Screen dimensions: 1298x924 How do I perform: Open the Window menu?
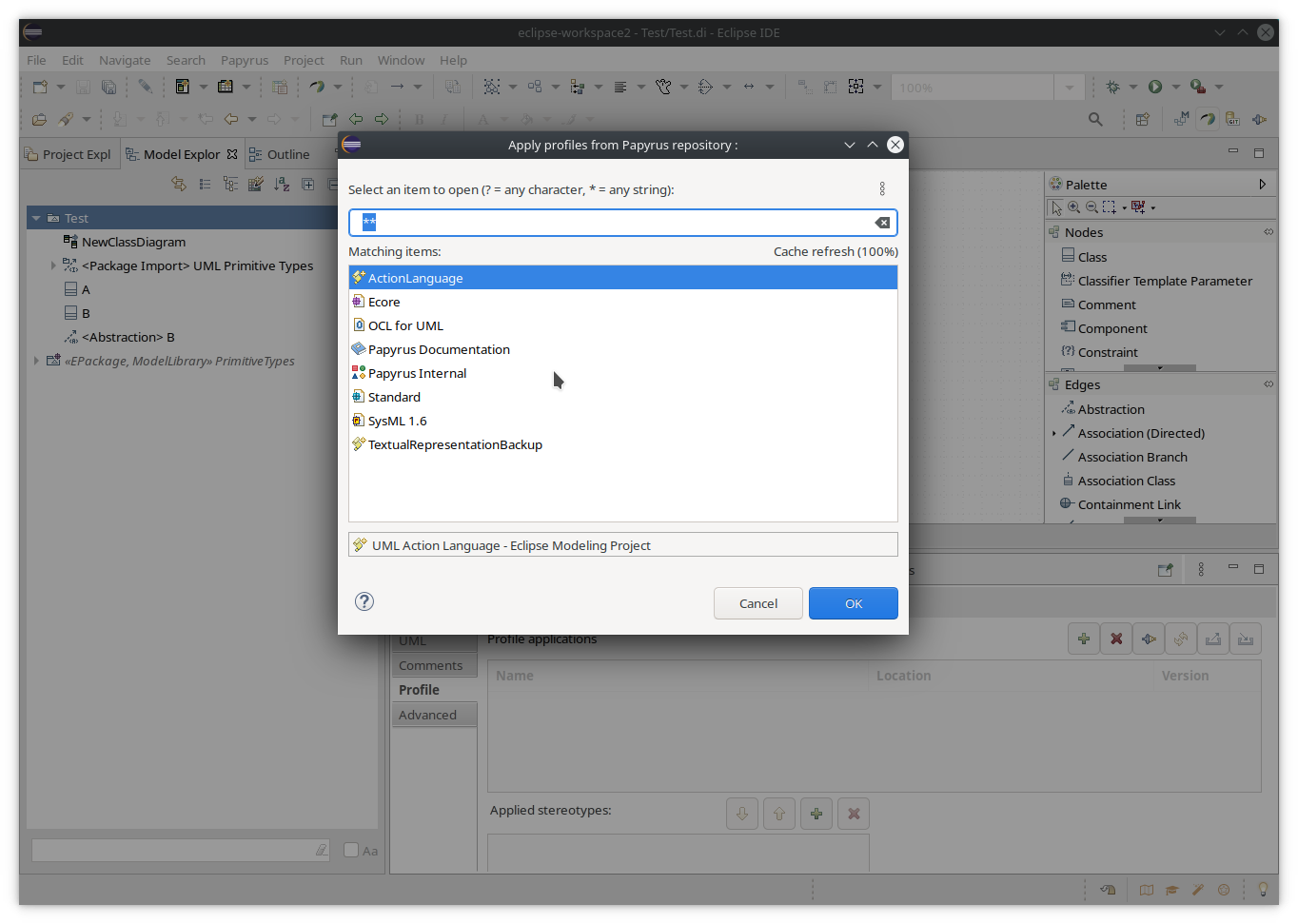[401, 60]
